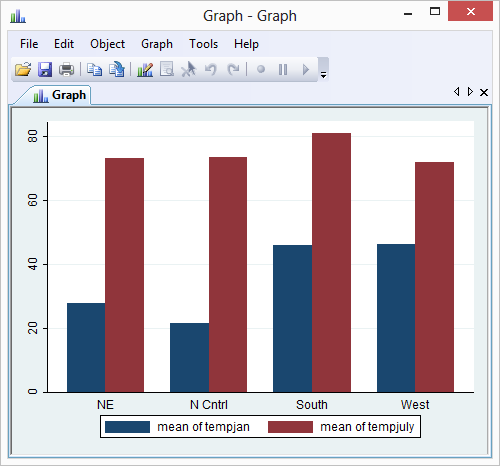Click the window title bar graph icon
This screenshot has height=466, width=500.
pyautogui.click(x=18, y=16)
